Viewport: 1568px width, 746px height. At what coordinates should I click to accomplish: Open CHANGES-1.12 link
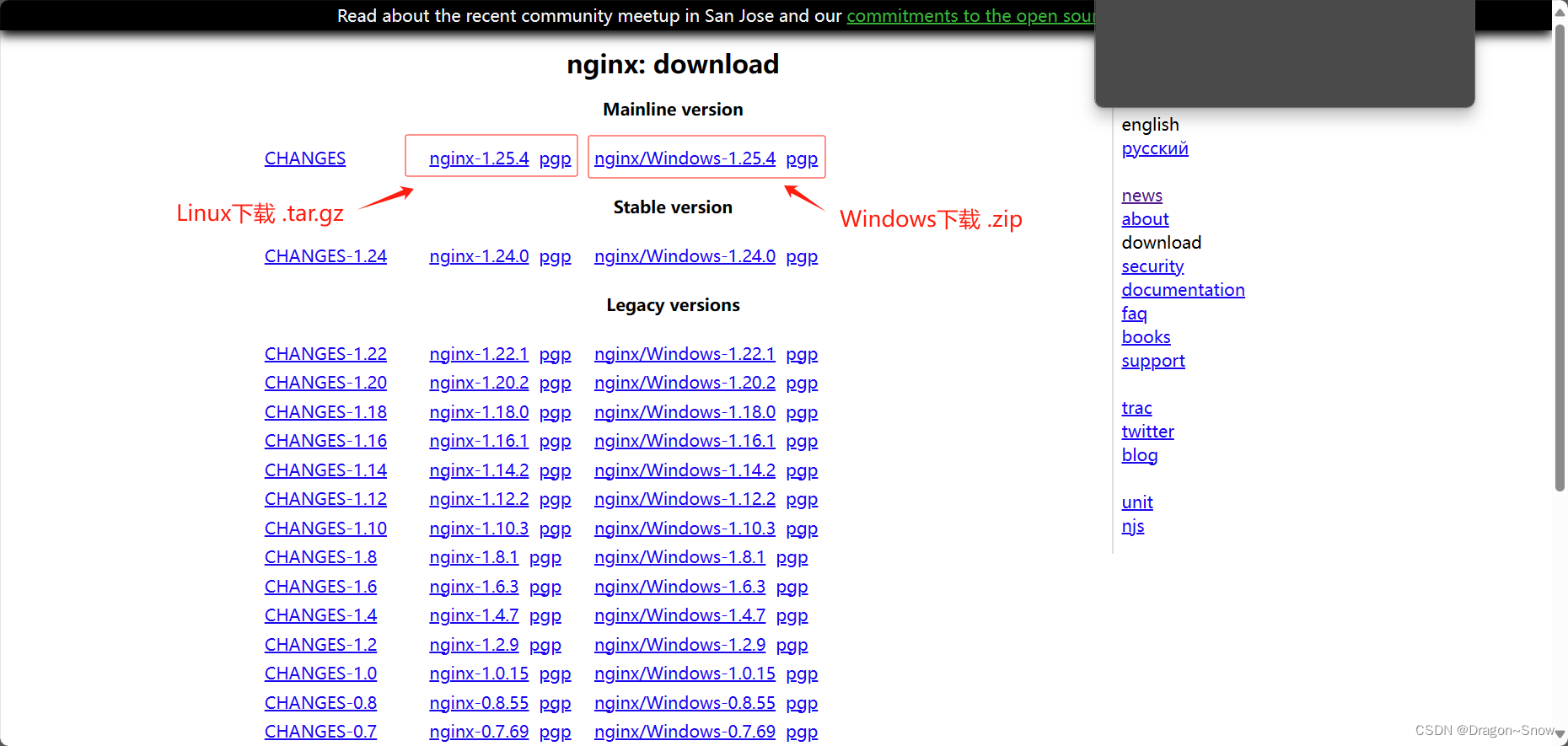point(325,499)
